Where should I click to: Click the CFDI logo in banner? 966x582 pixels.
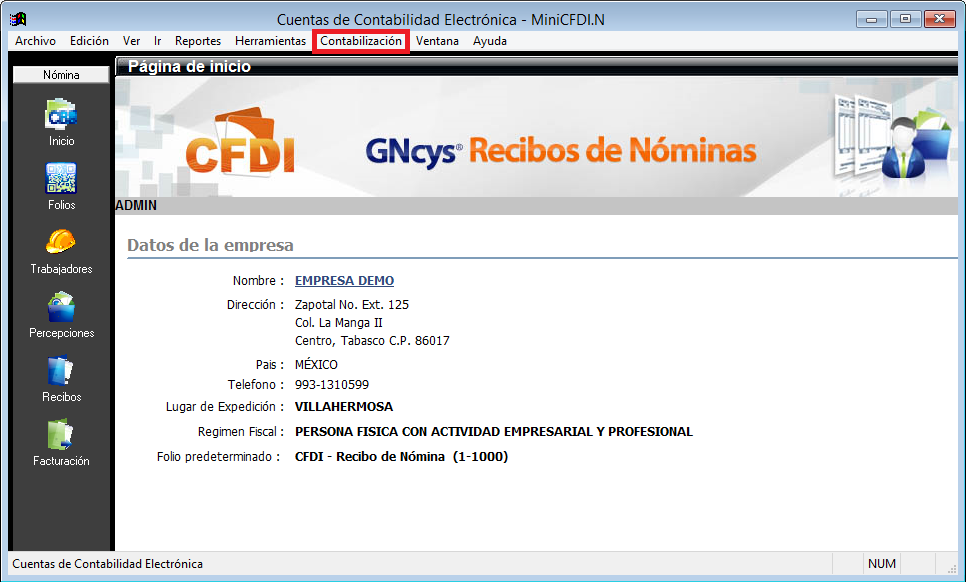241,142
